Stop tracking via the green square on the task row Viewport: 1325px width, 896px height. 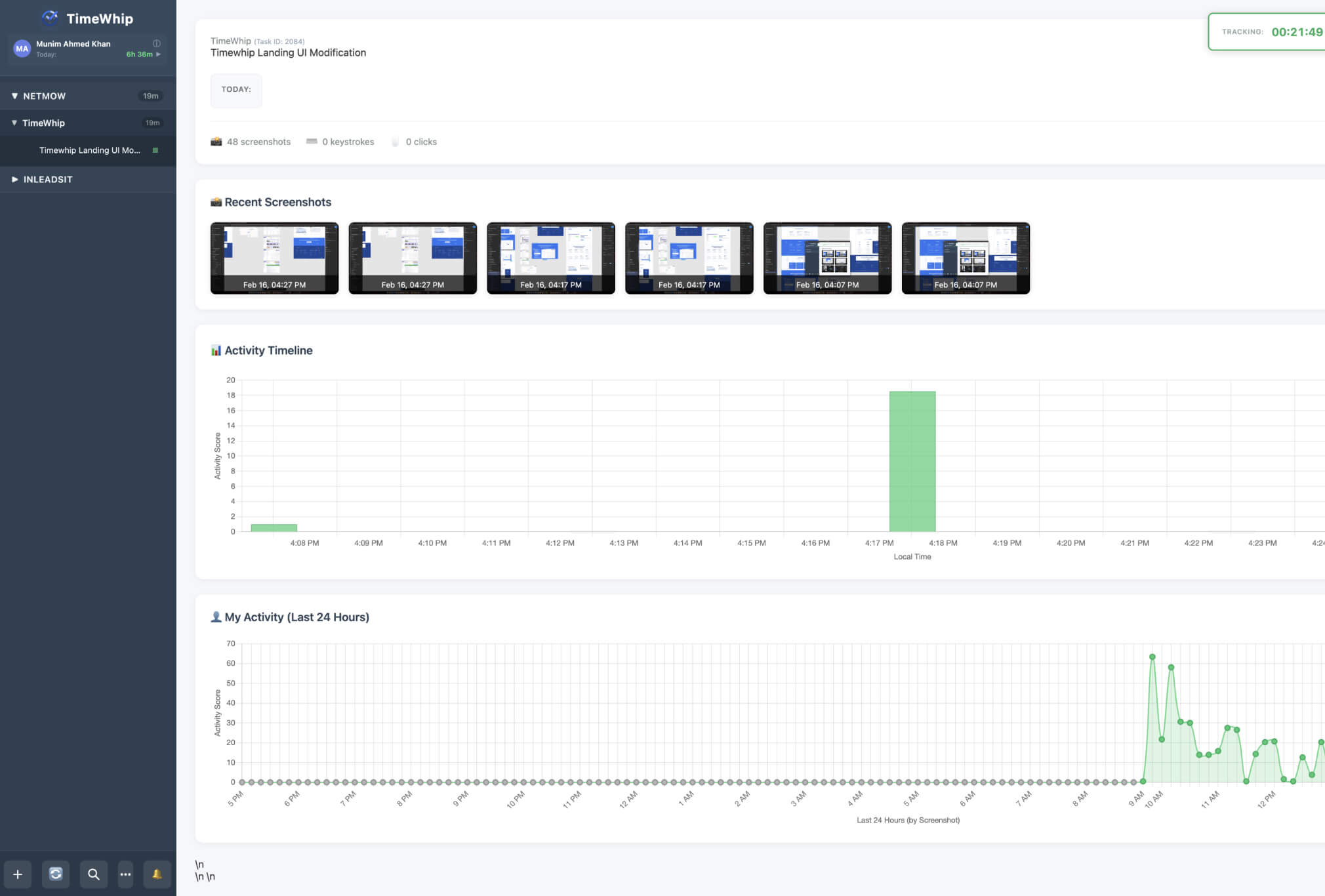tap(155, 150)
